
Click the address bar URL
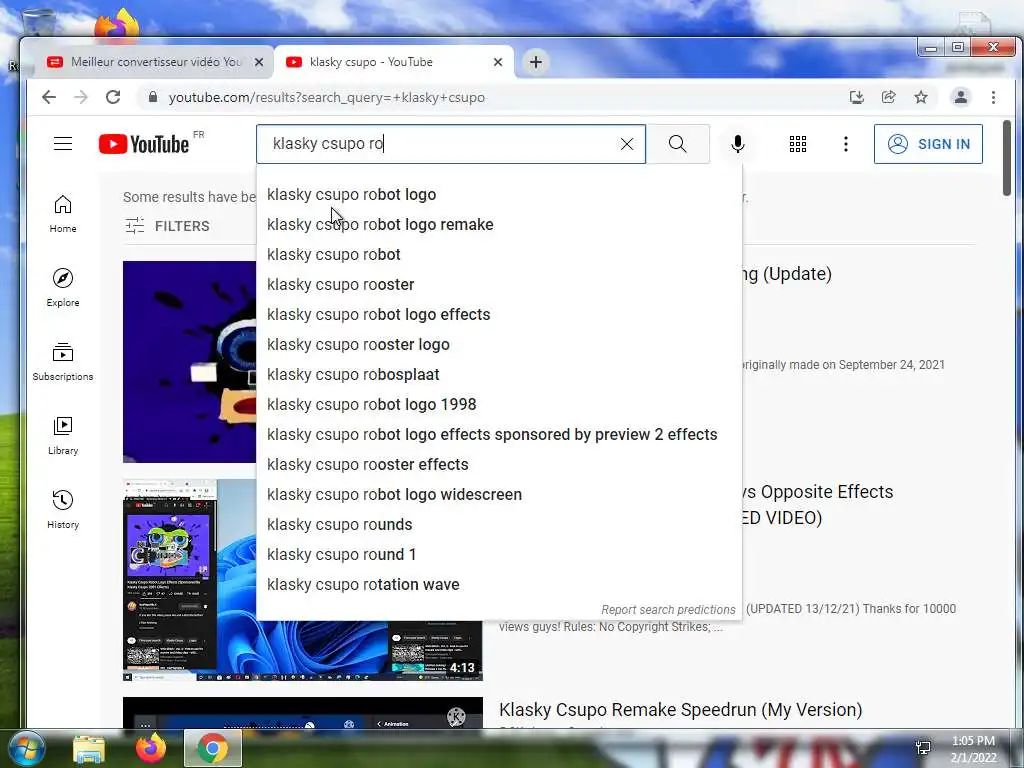point(327,97)
